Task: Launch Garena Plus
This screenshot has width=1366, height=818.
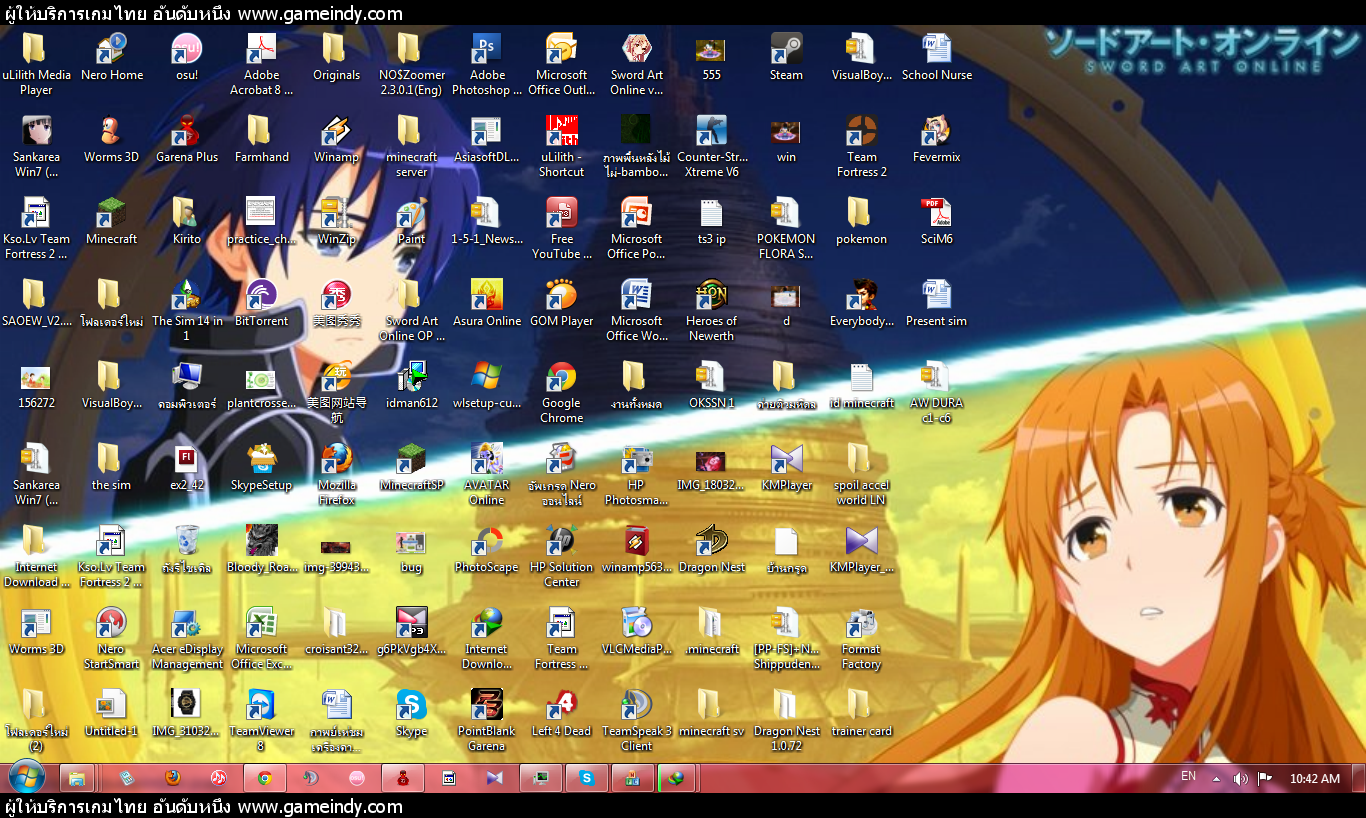Action: click(x=187, y=139)
